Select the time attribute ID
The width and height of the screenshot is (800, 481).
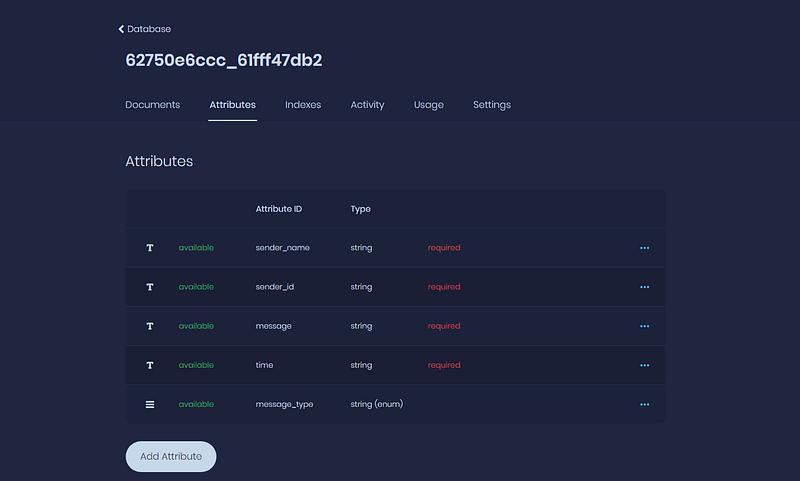tap(264, 365)
